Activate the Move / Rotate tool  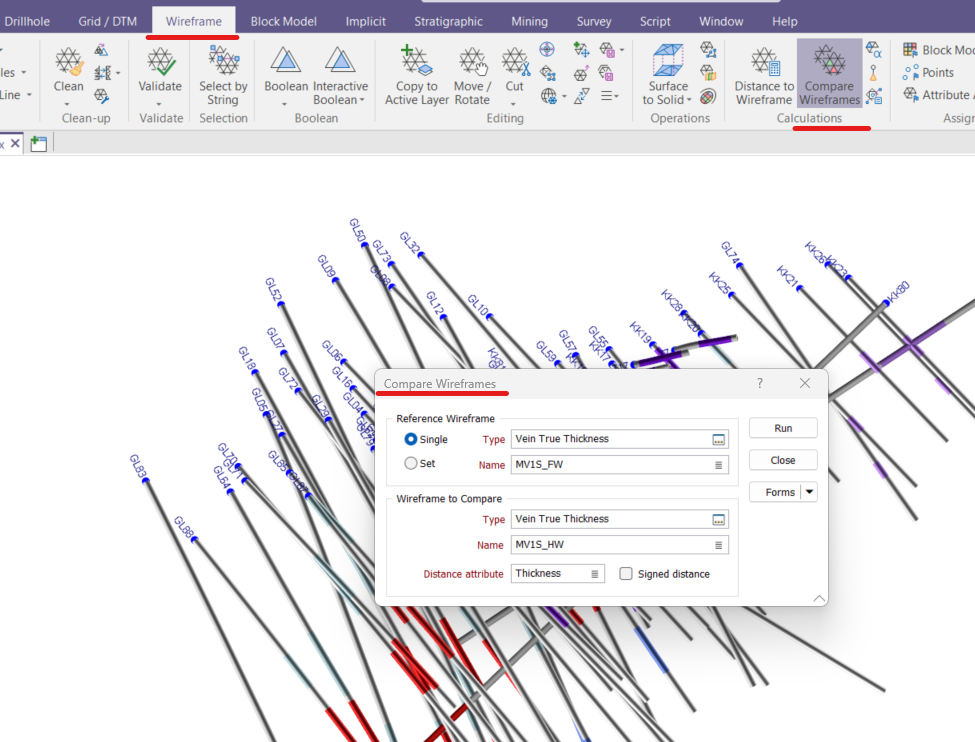tap(472, 75)
